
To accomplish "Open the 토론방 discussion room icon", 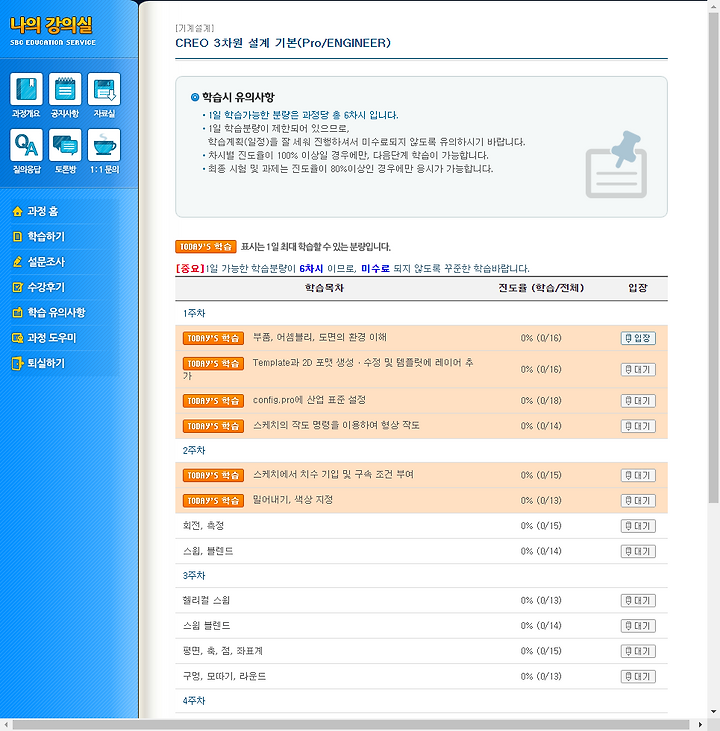I will [65, 151].
